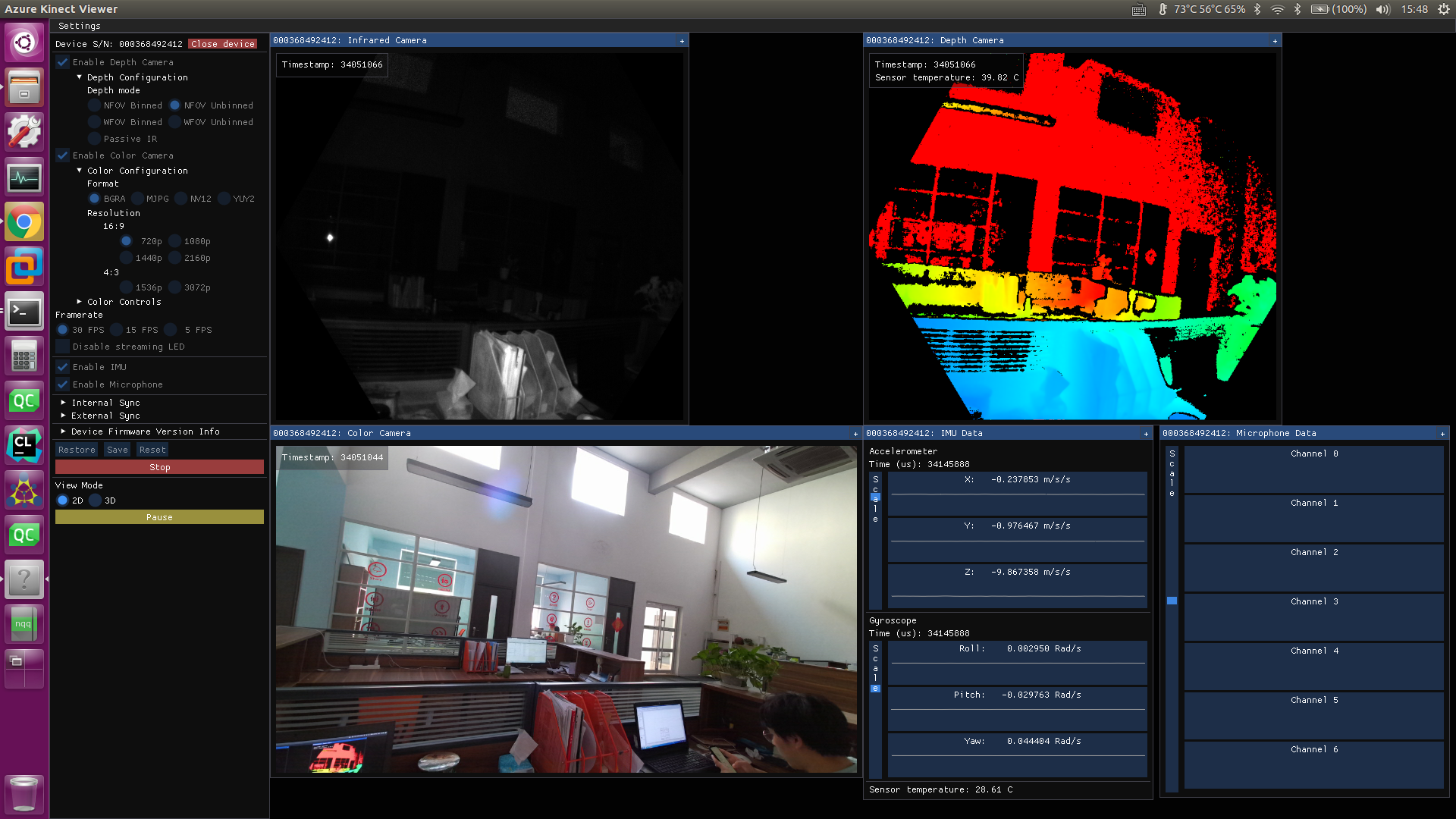Click the volume icon in the system tray
Screen dimensions: 1456x819
[1382, 9]
